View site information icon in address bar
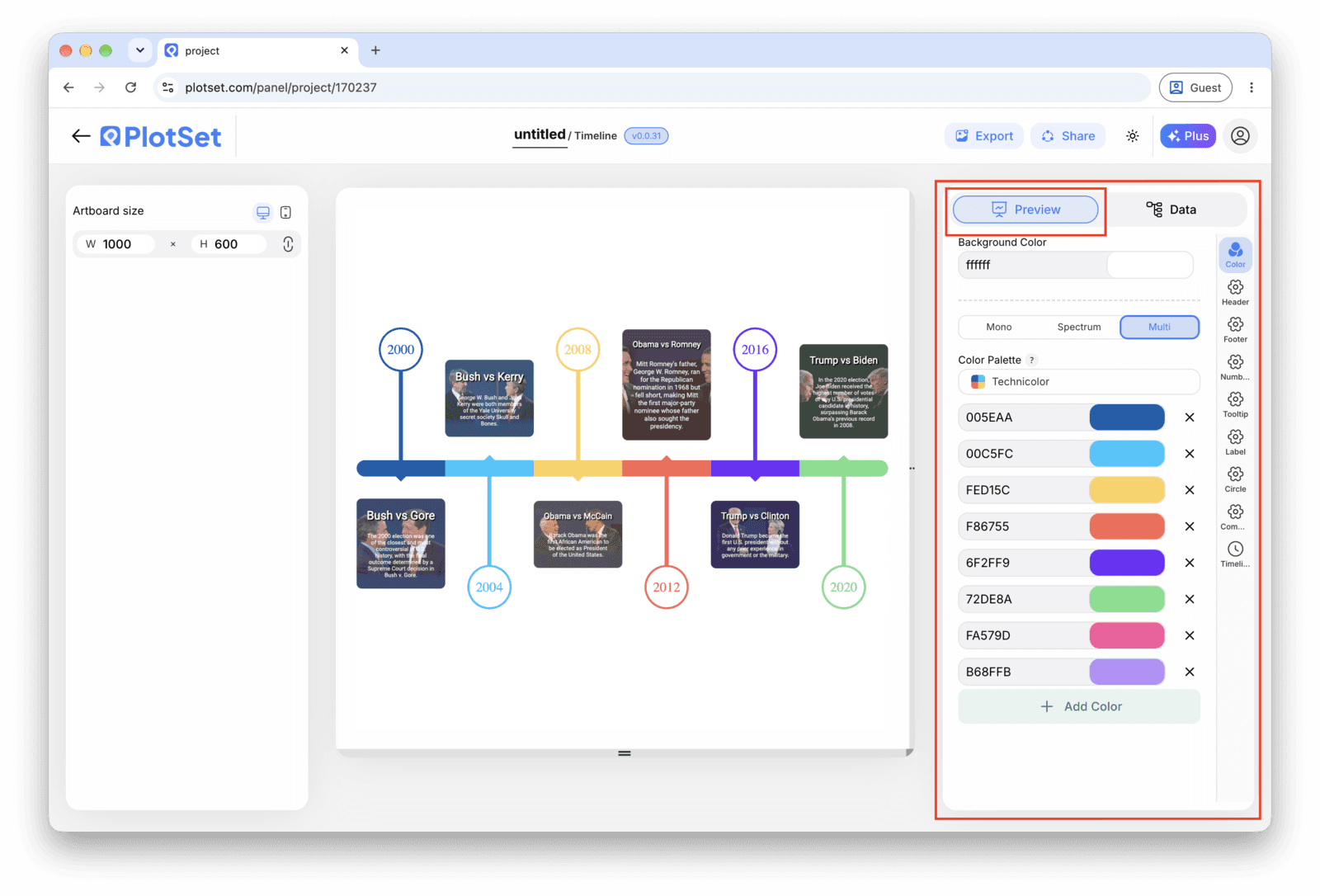 [168, 87]
